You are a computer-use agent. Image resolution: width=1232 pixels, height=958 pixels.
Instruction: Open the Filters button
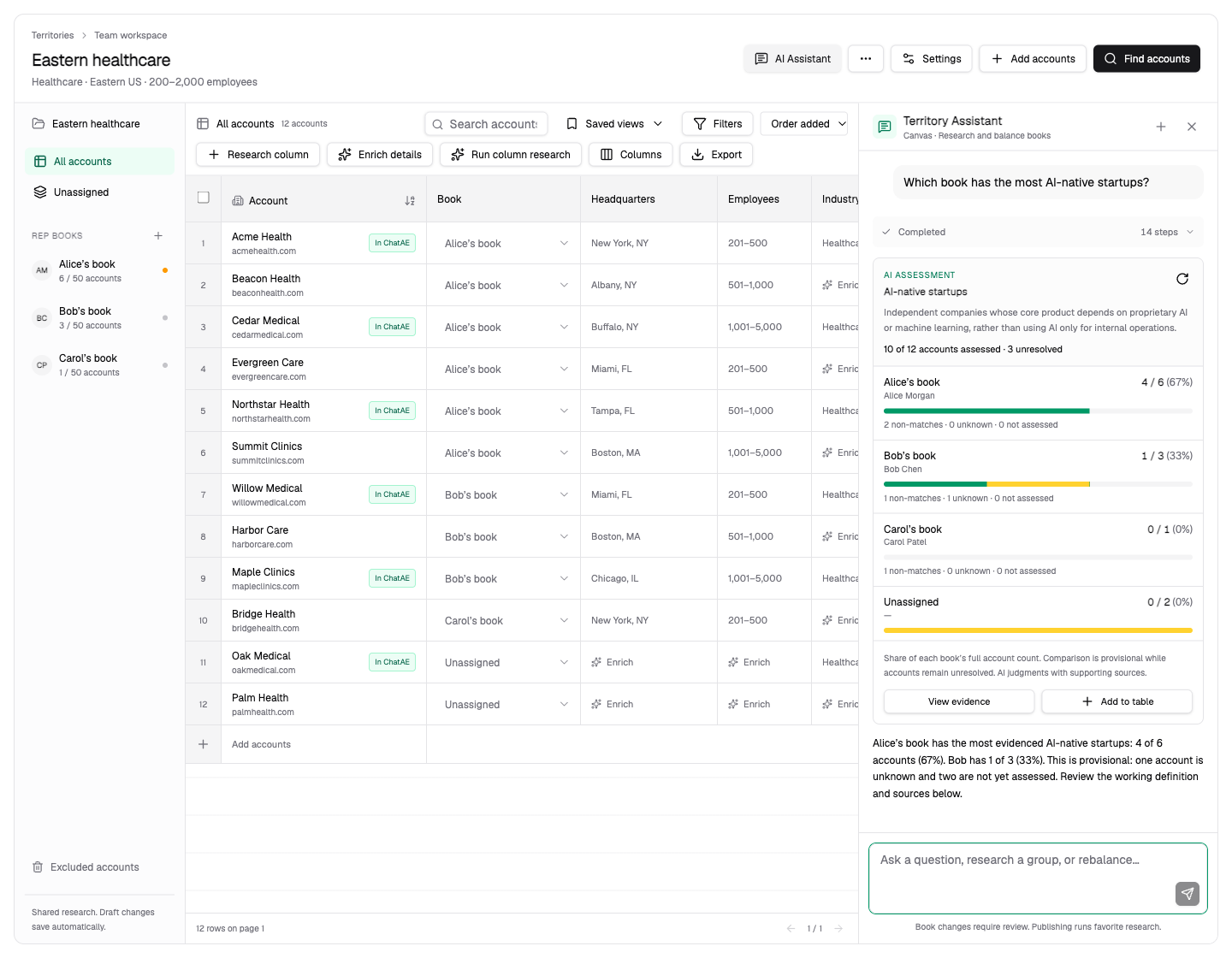click(718, 124)
